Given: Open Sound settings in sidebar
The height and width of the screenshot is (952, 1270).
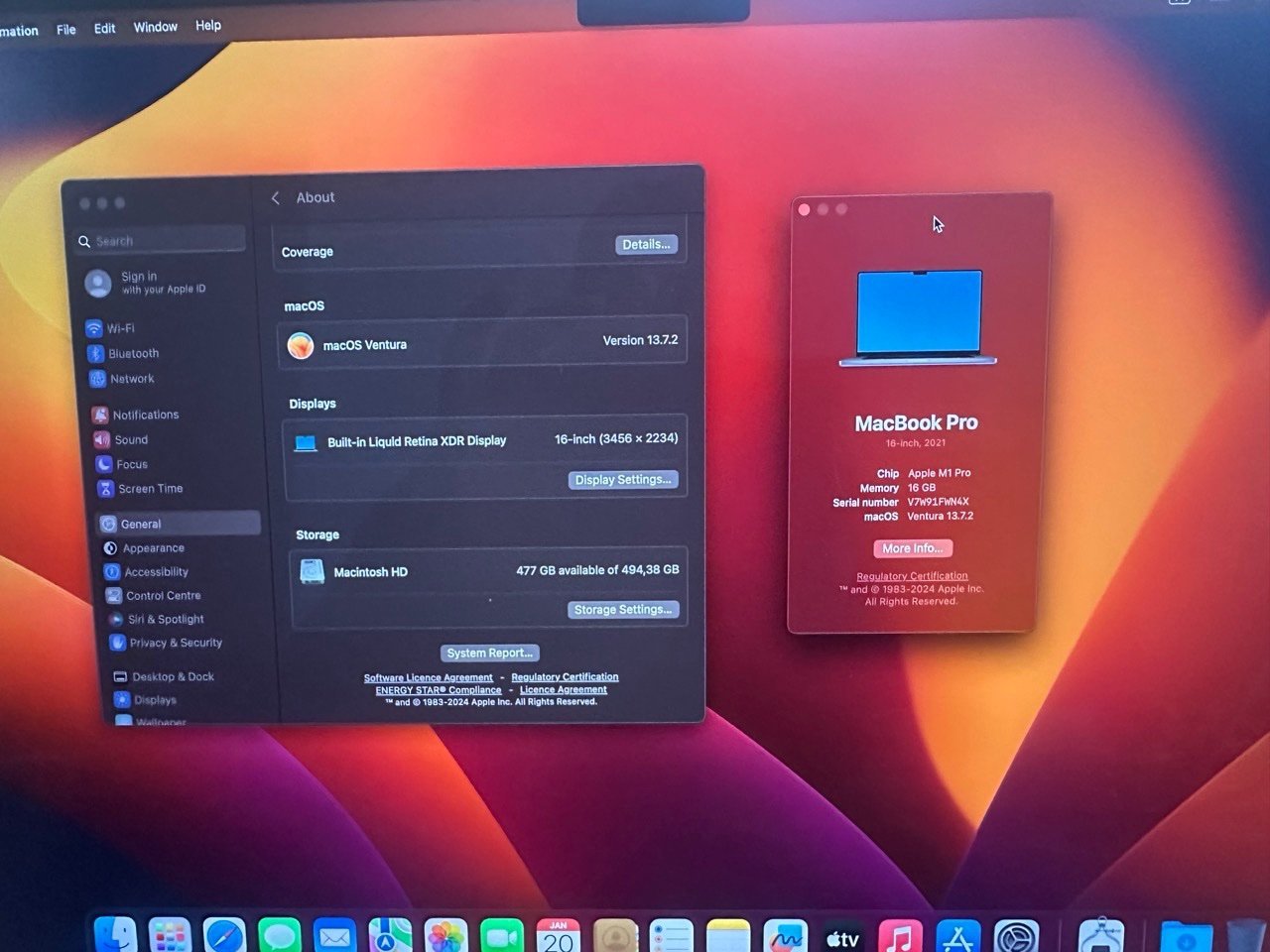Looking at the screenshot, I should [121, 439].
